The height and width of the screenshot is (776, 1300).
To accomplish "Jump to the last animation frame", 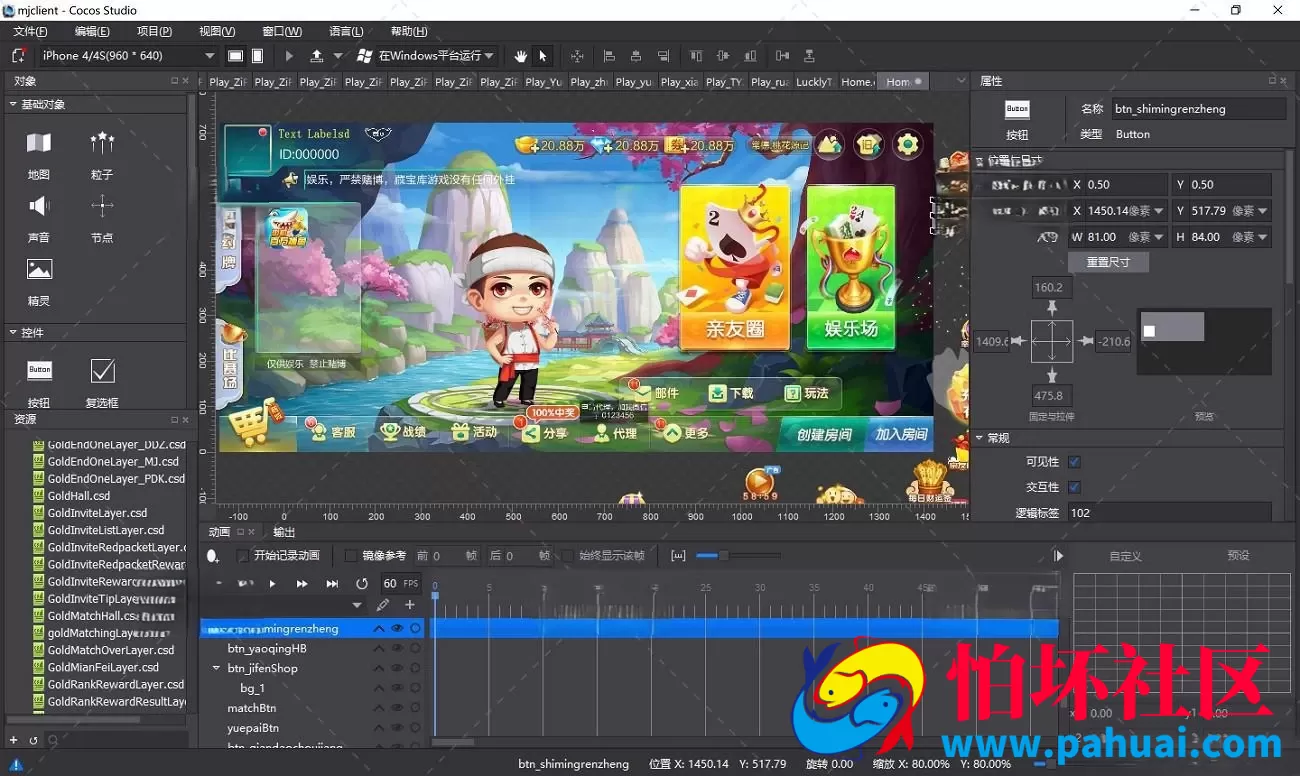I will point(332,583).
